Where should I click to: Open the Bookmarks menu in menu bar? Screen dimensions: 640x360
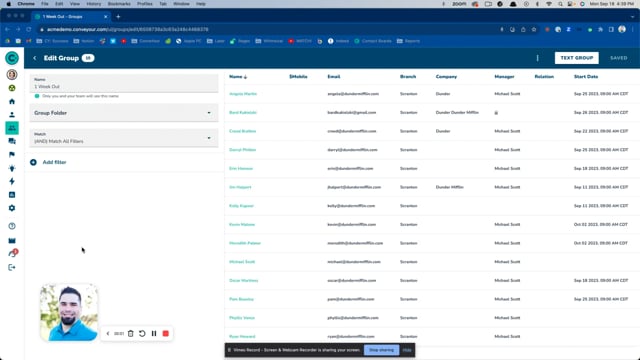(119, 4)
